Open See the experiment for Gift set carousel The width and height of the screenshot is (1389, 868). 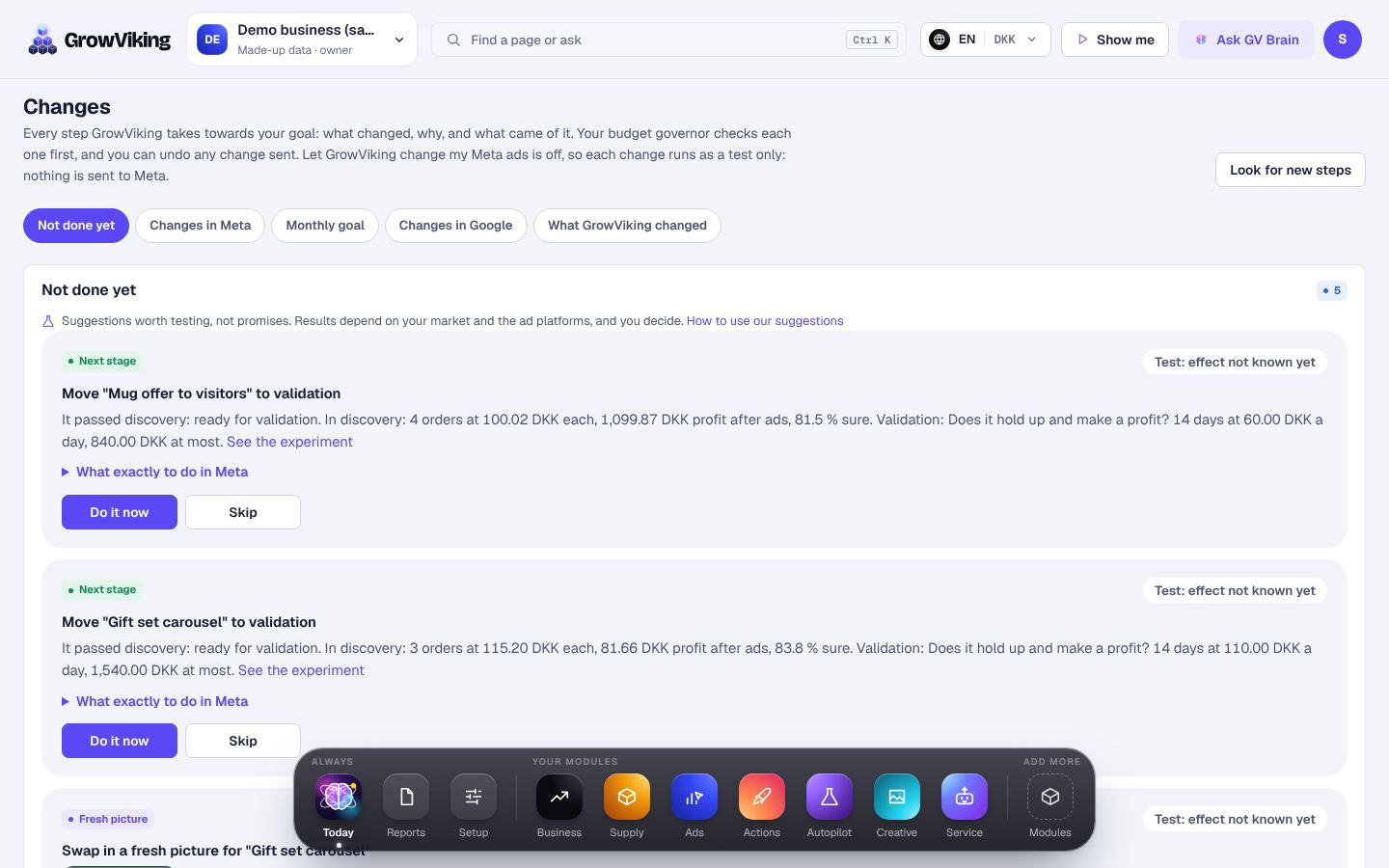(301, 670)
